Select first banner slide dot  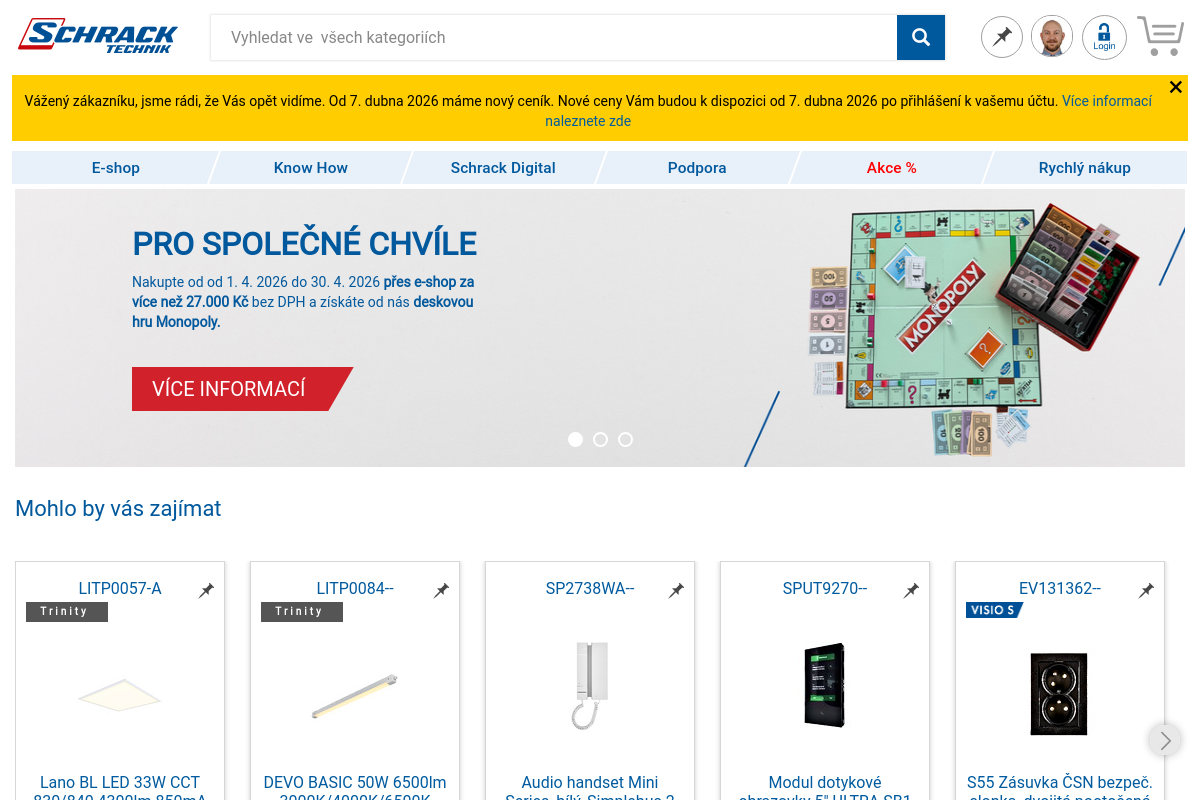(575, 439)
